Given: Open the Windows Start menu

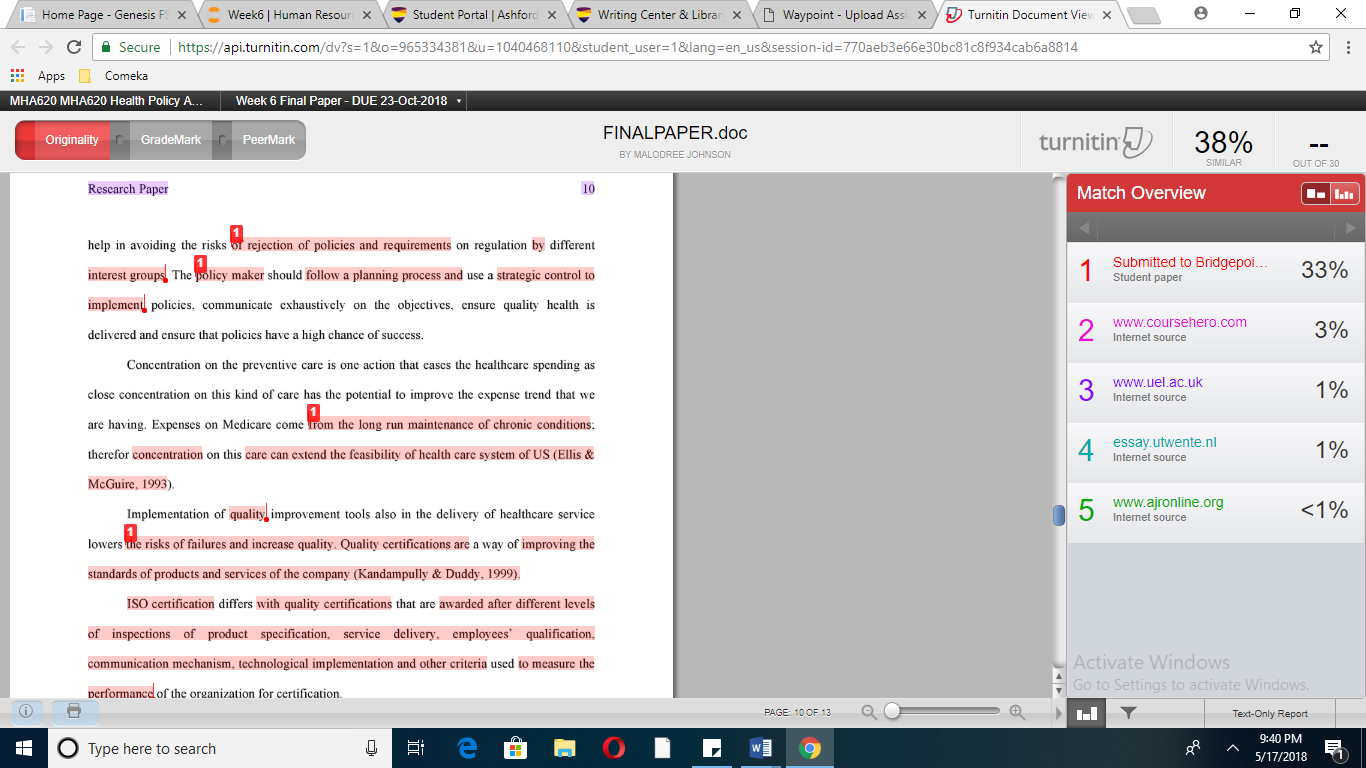Looking at the screenshot, I should 24,748.
